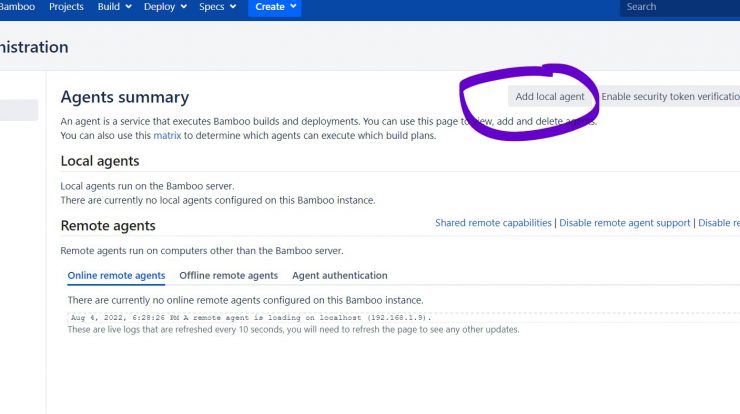Click the Agents summary heading
This screenshot has width=740, height=414.
pyautogui.click(x=125, y=97)
